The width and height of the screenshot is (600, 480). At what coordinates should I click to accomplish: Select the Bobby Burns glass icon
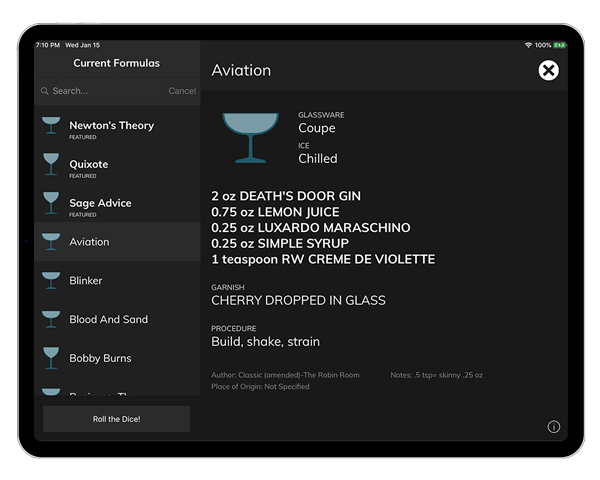coord(51,358)
